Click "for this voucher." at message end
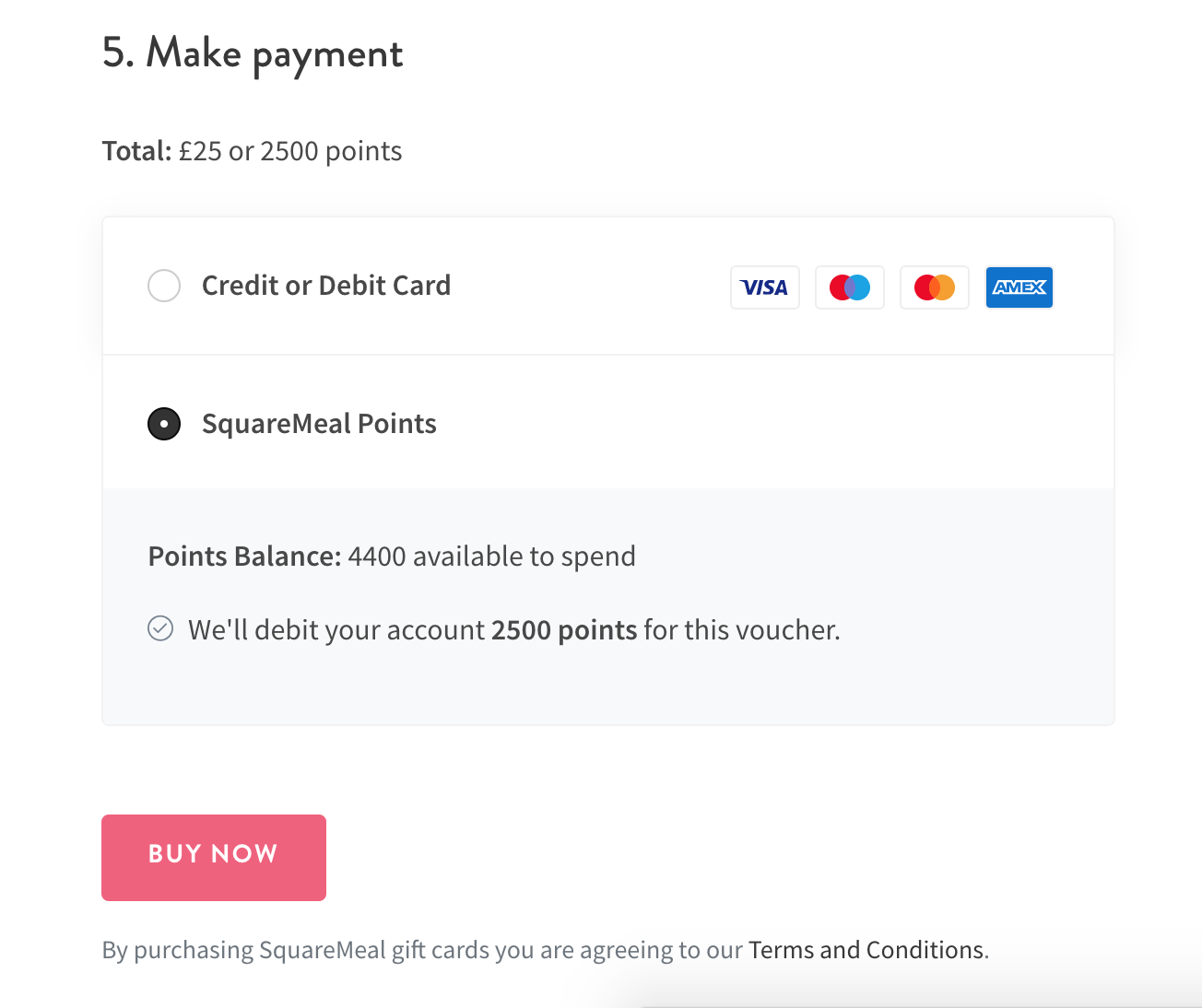Screen dimensions: 1202x1008 coord(742,630)
